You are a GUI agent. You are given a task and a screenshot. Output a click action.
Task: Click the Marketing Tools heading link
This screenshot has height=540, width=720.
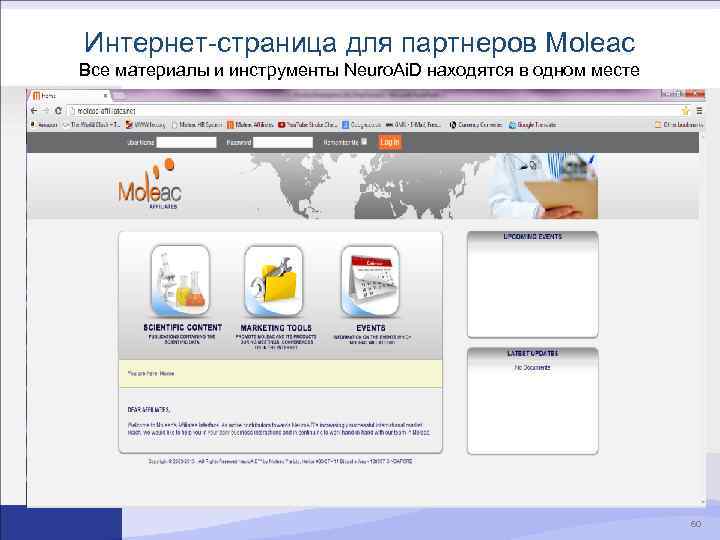point(276,328)
